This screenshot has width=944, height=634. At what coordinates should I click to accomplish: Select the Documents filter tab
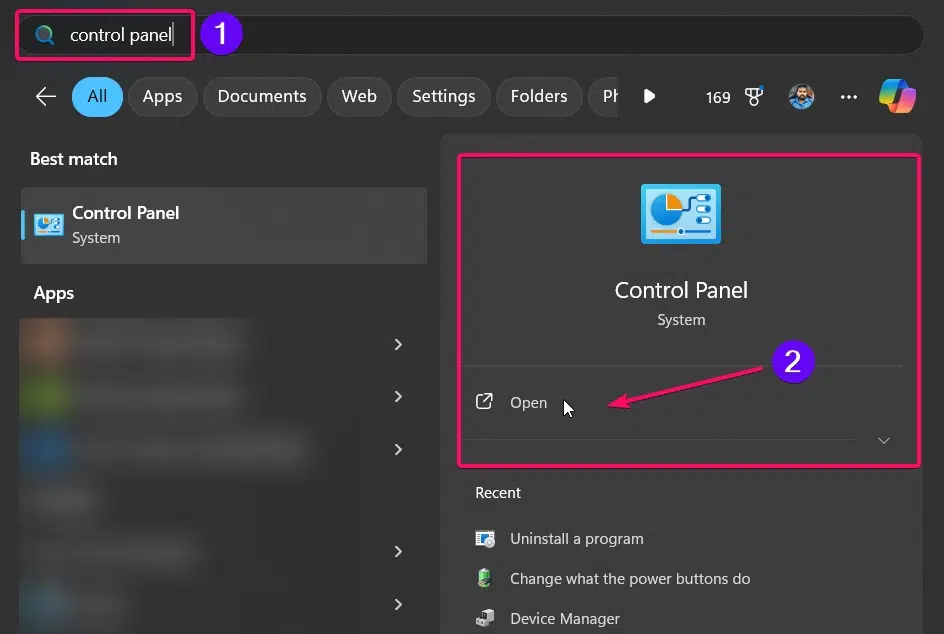point(262,96)
